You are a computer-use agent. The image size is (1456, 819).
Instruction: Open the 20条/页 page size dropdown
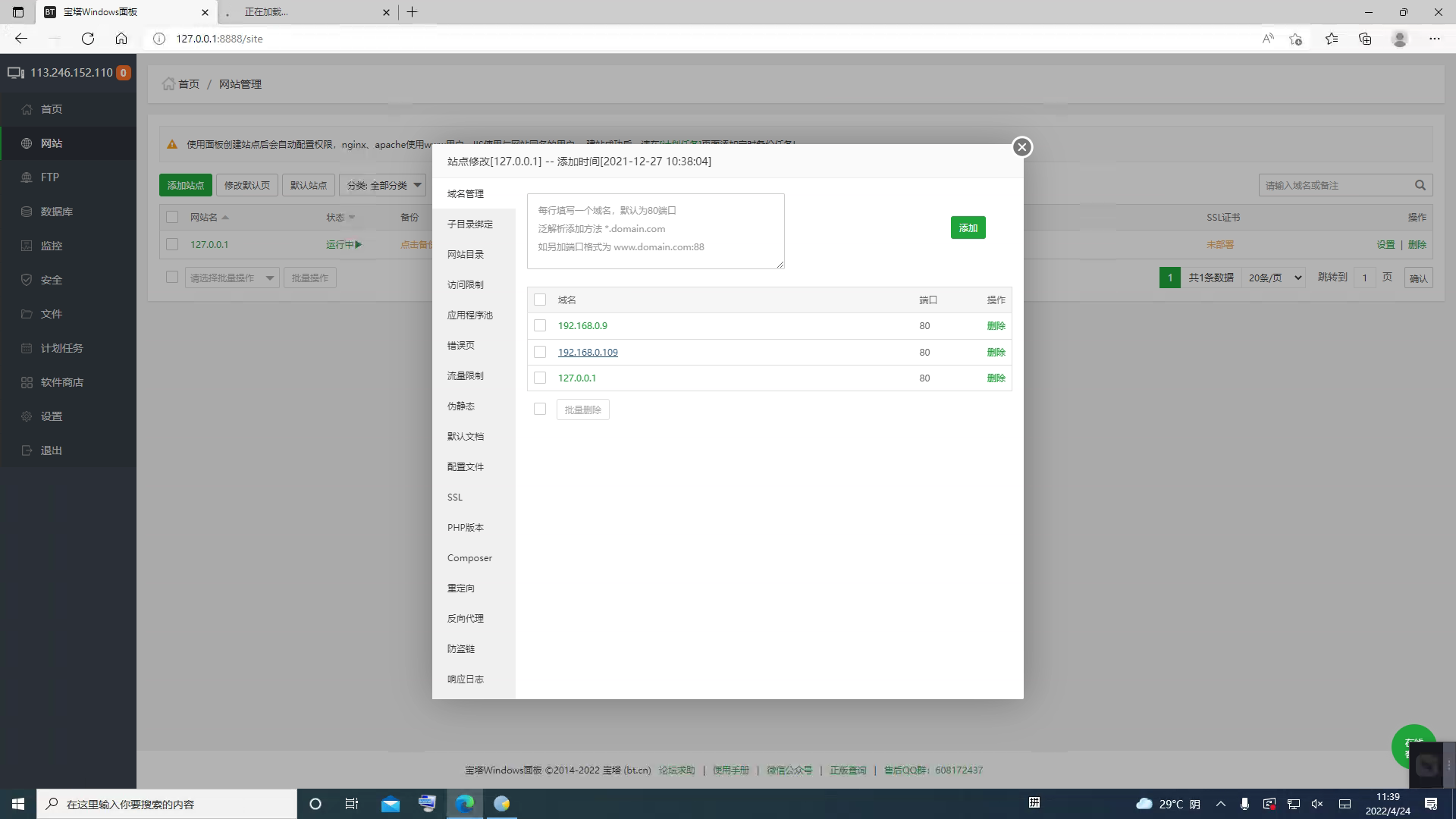(1276, 278)
